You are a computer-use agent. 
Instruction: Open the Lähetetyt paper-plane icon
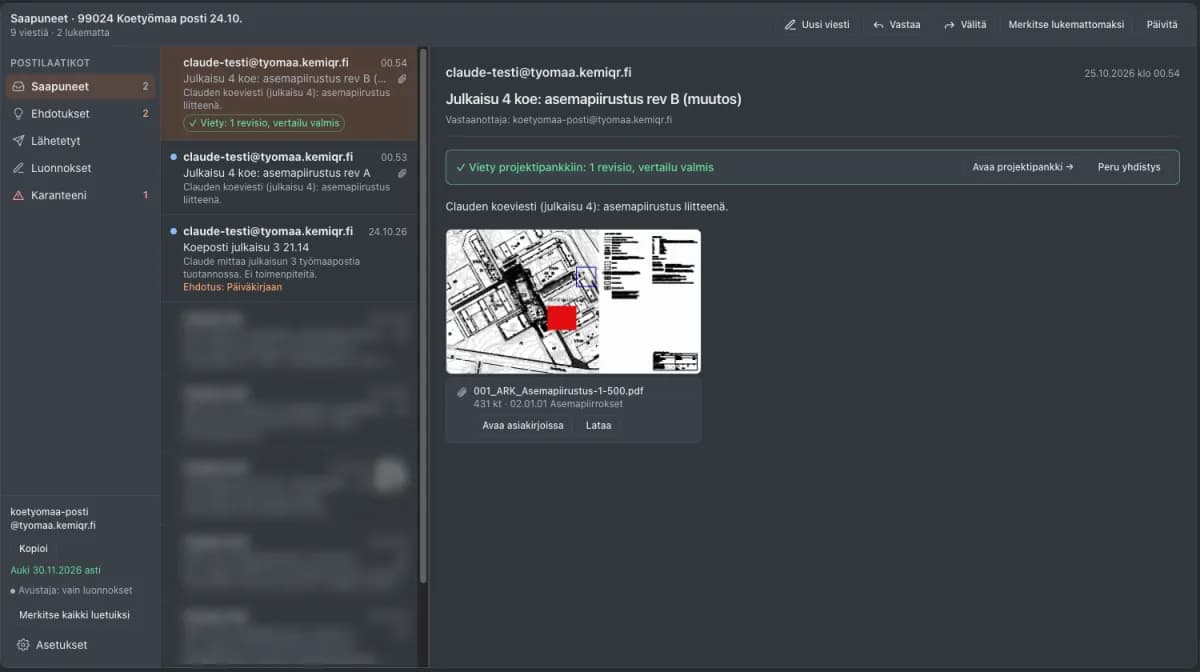tap(19, 141)
